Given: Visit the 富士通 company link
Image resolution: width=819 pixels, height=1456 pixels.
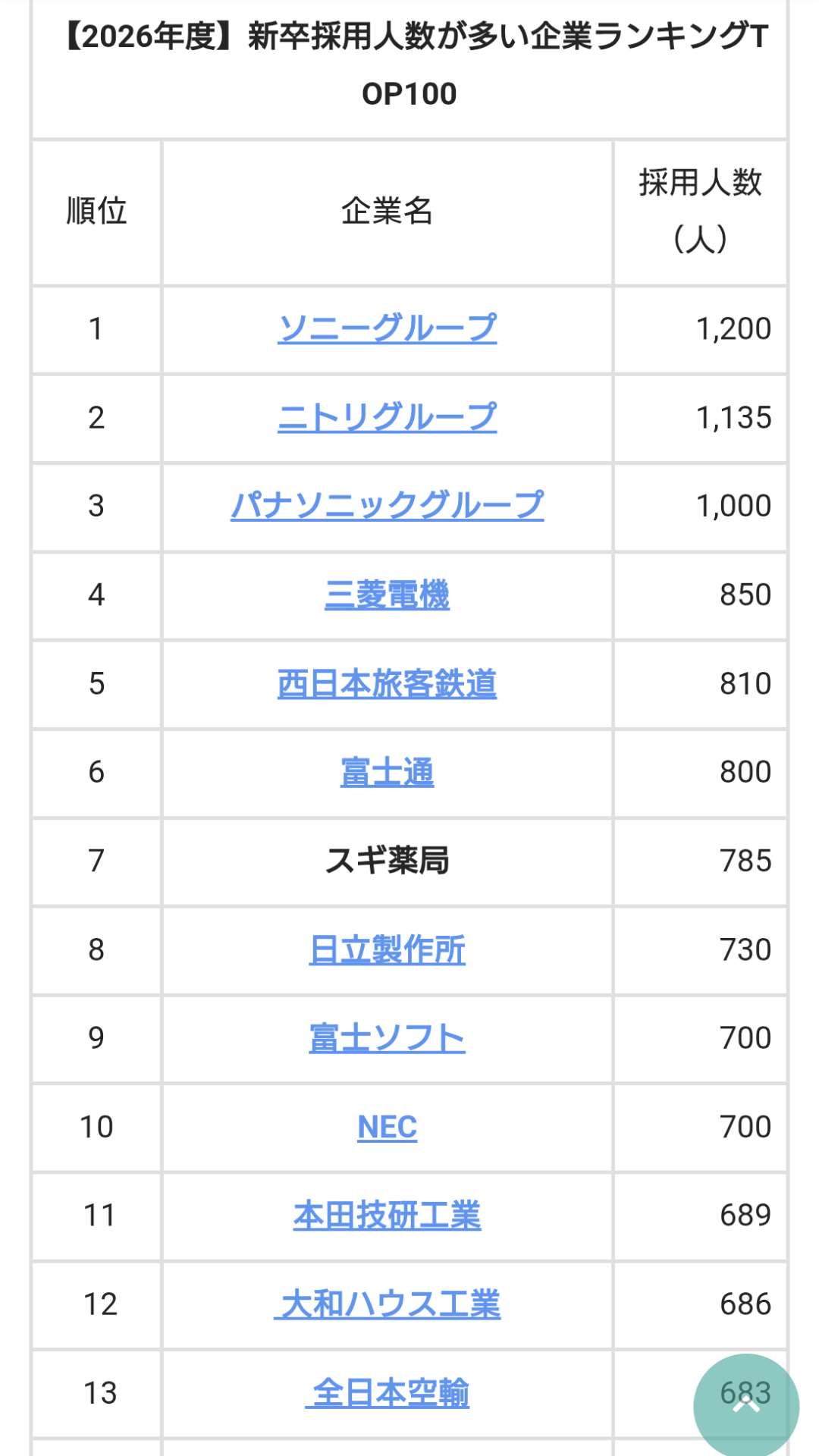Looking at the screenshot, I should [x=387, y=772].
